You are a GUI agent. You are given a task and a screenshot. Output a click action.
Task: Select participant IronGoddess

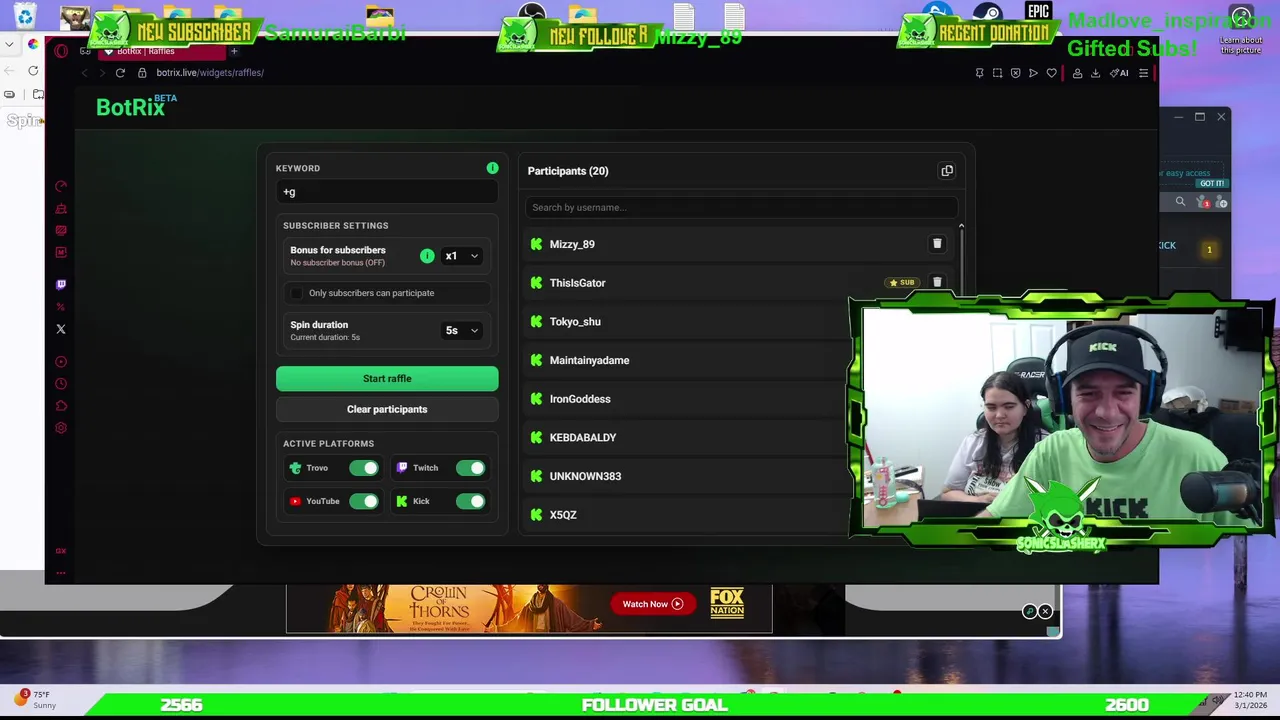point(580,399)
